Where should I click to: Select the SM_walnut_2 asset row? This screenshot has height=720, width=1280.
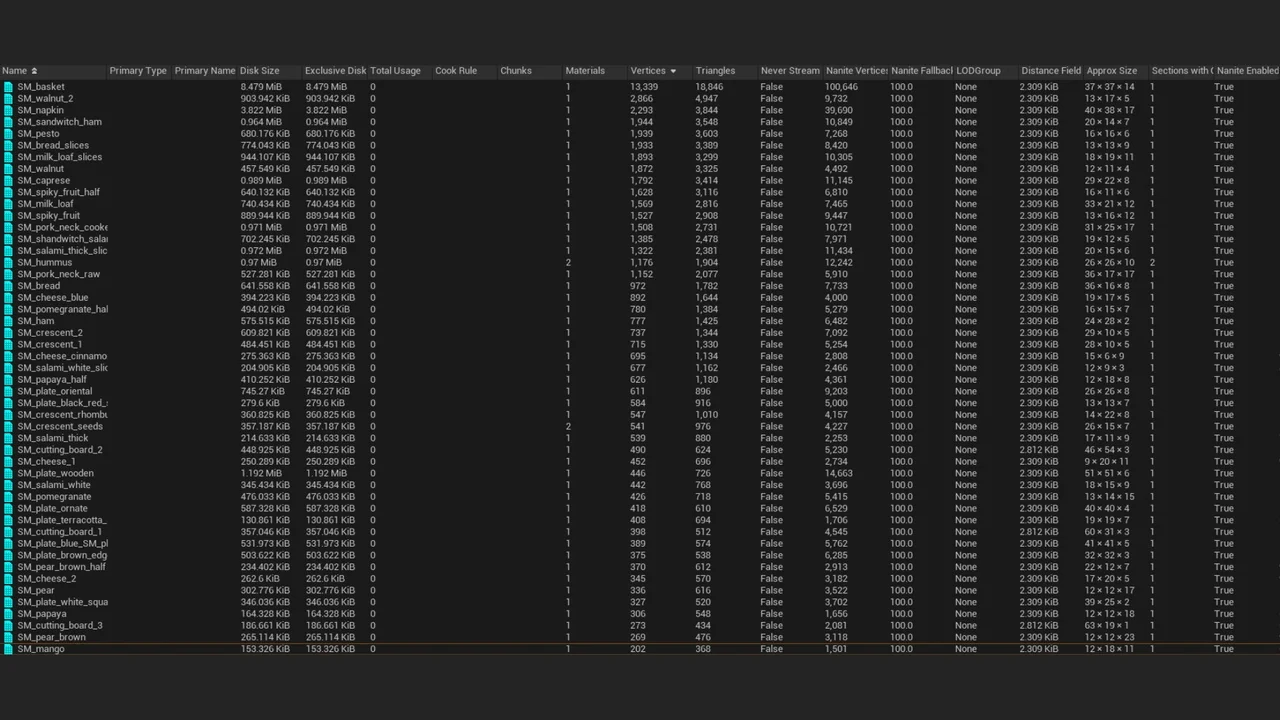tap(44, 99)
